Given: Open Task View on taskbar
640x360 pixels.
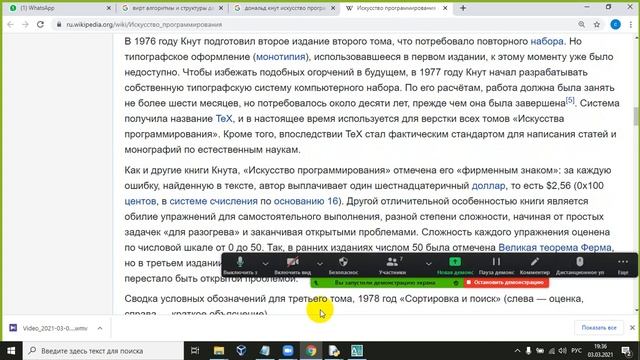Looking at the screenshot, I should tap(195, 351).
